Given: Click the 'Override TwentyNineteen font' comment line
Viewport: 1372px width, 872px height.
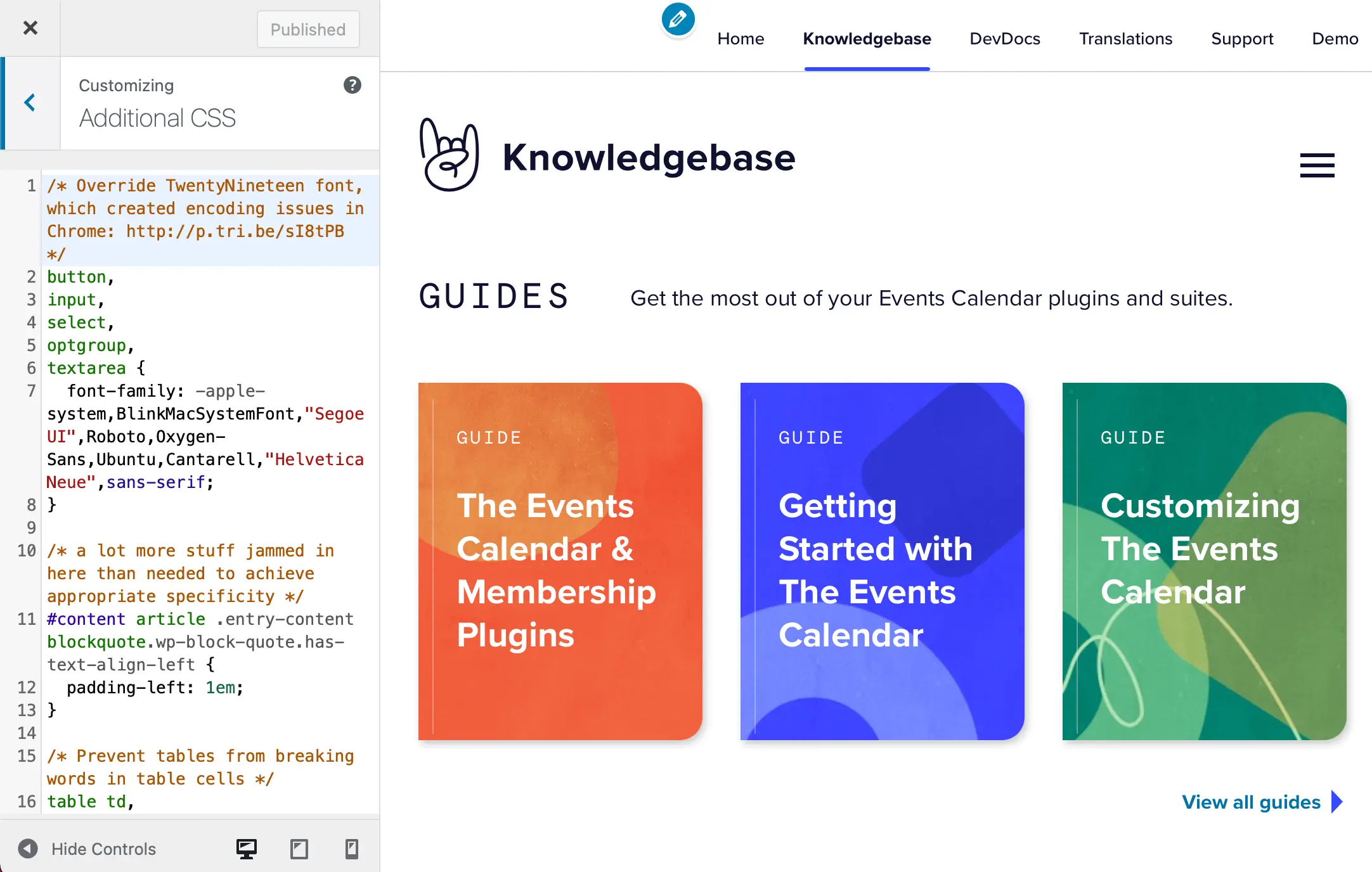Looking at the screenshot, I should coord(210,220).
